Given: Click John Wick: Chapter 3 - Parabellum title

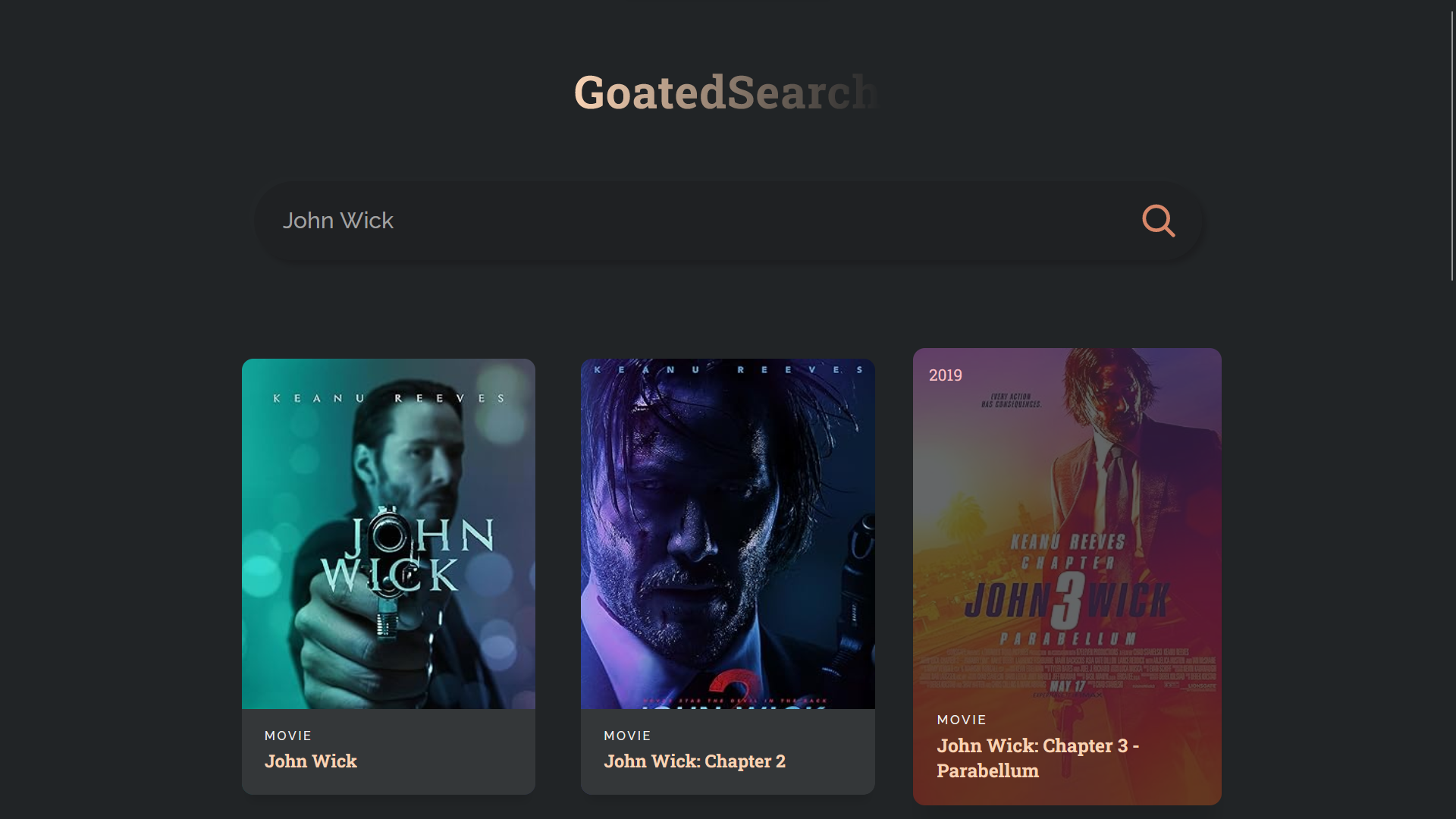Looking at the screenshot, I should point(1037,758).
